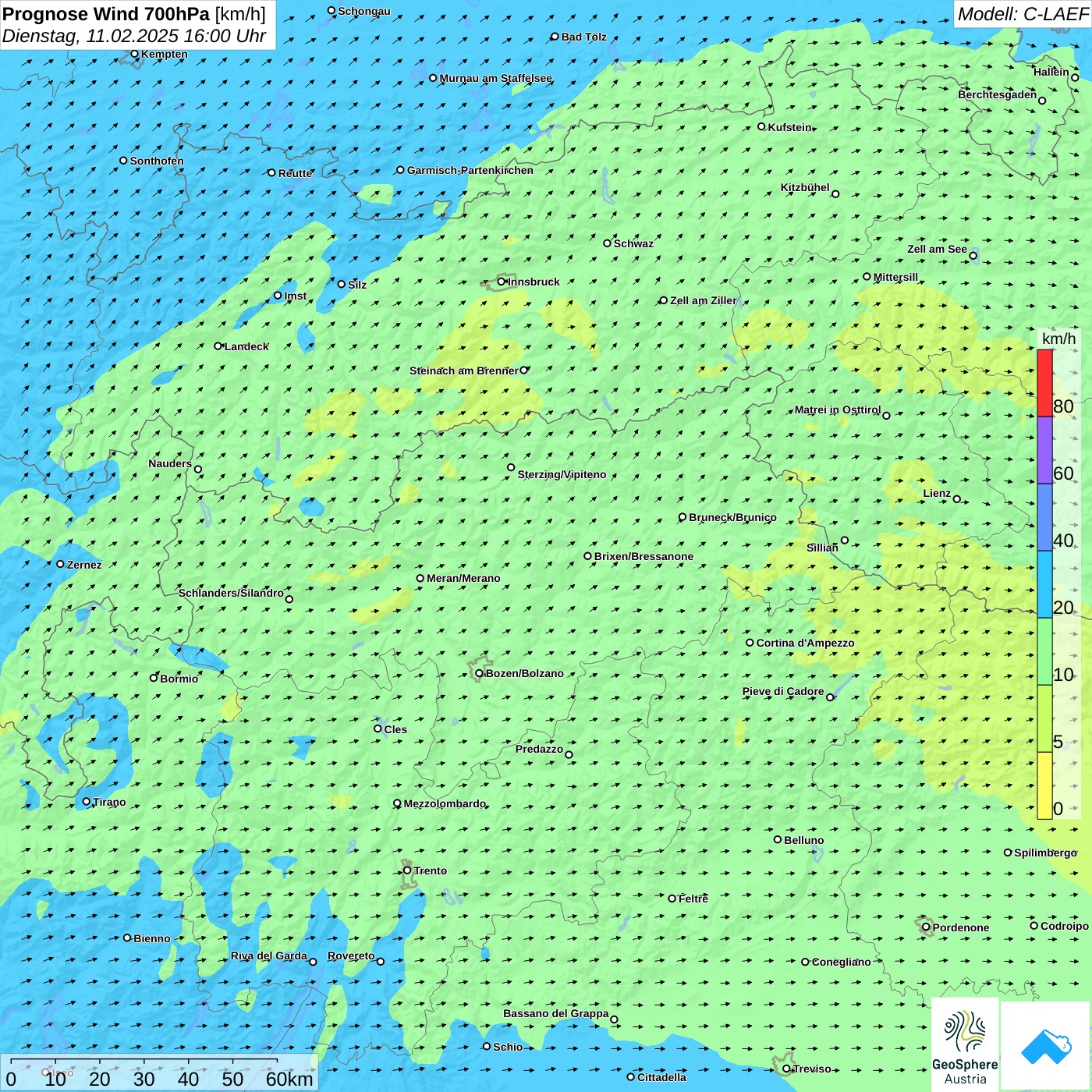Click the light green 10–20 legend segment
The width and height of the screenshot is (1092, 1092).
(x=1044, y=651)
